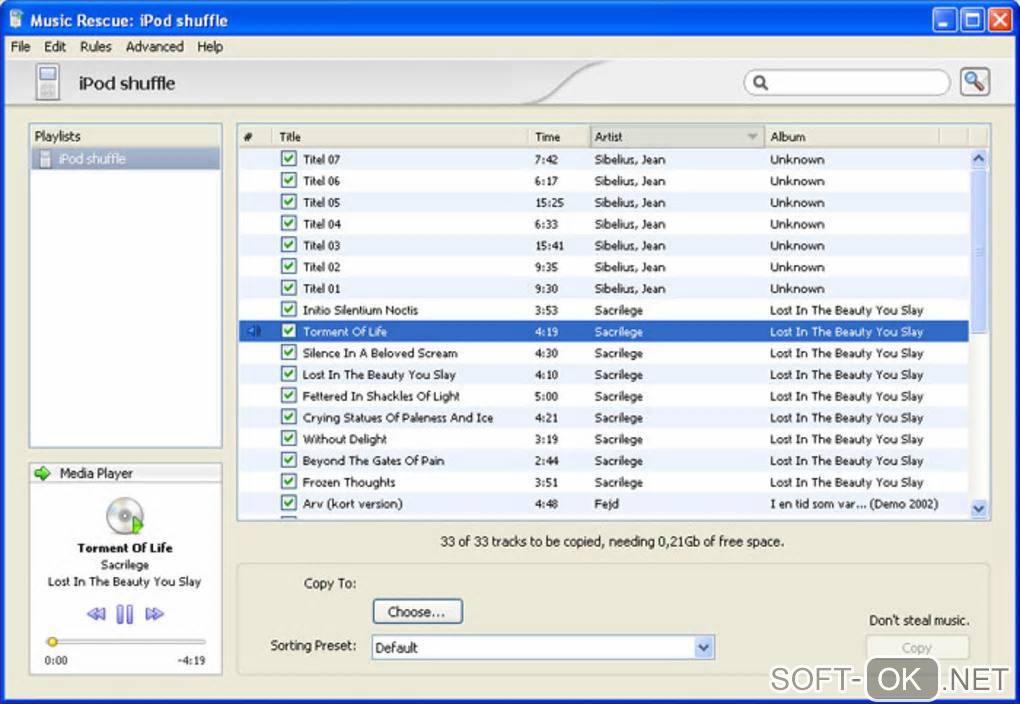Click the Music Rescue title bar app icon
1020x704 pixels.
(16, 20)
